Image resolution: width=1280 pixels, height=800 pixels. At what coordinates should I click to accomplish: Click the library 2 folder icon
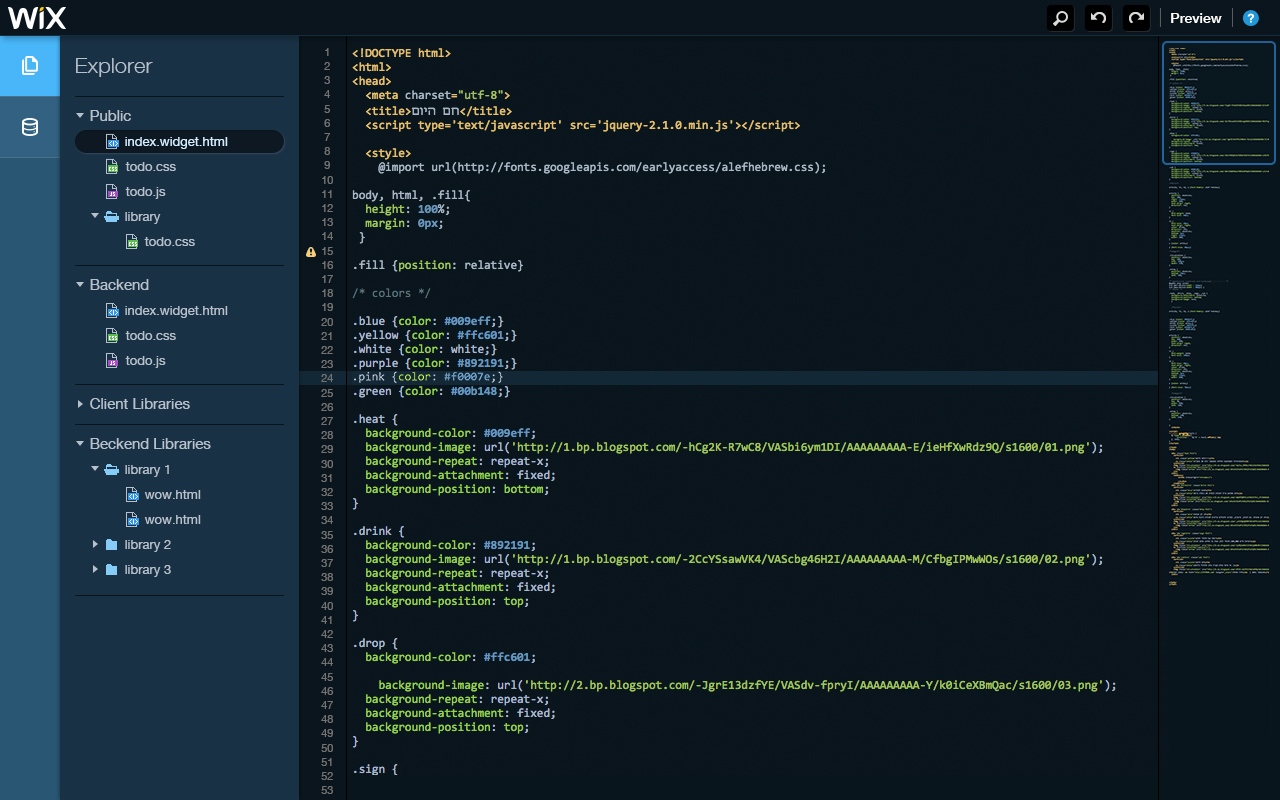coord(112,545)
